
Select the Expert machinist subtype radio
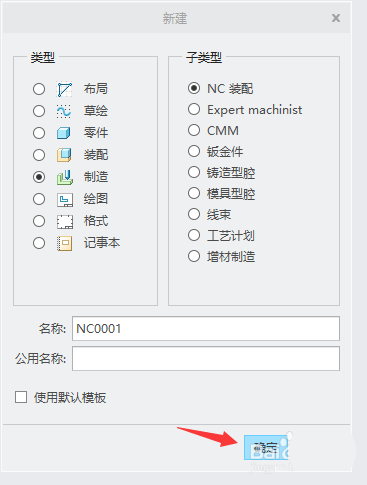(x=194, y=109)
